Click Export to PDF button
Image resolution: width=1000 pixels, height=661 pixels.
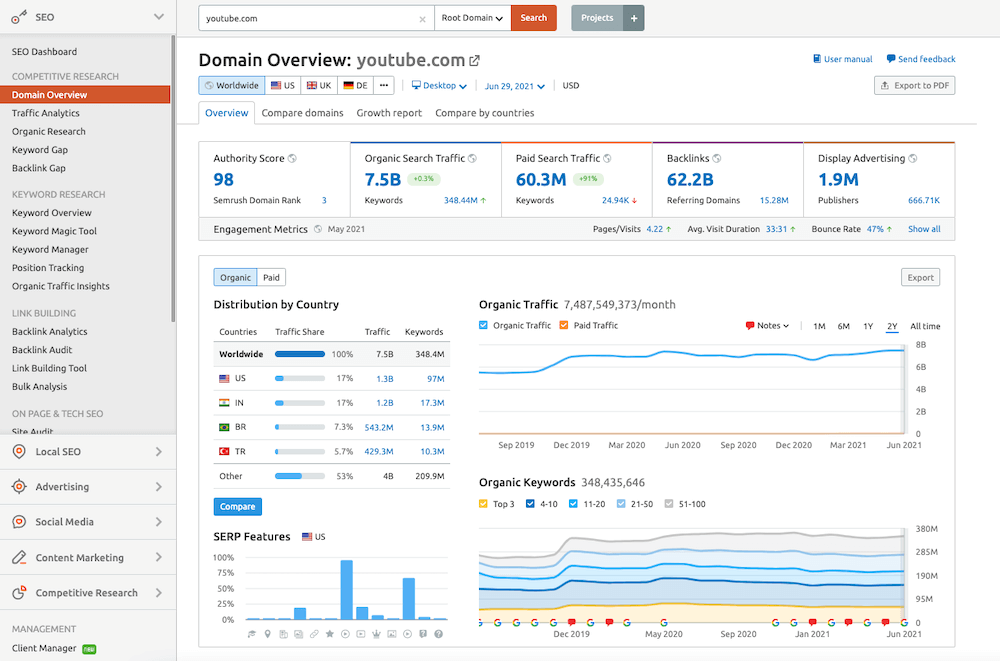pyautogui.click(x=915, y=85)
